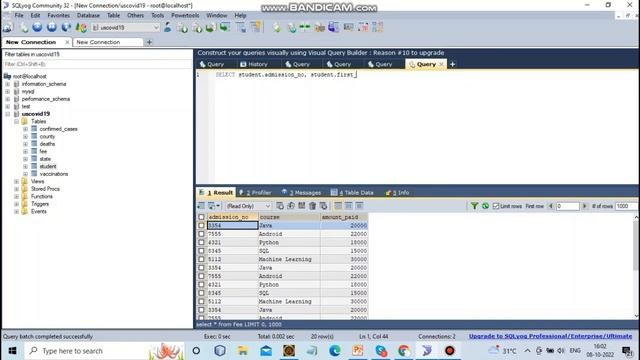Expand the performance_schema database node
640x360 pixels.
(7, 99)
